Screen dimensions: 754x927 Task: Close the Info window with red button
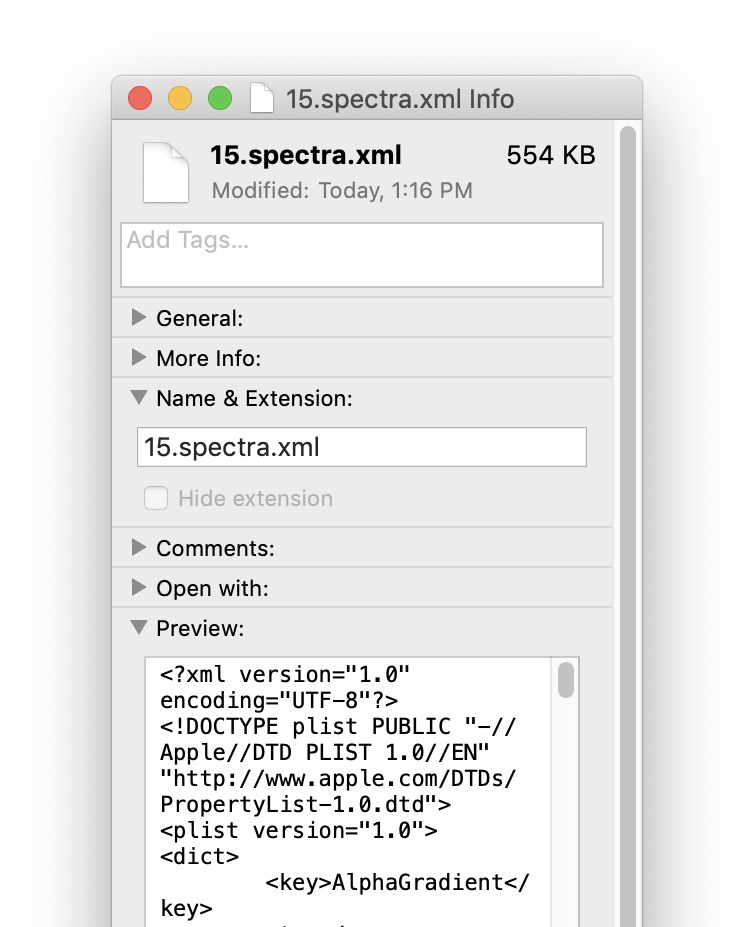point(140,99)
